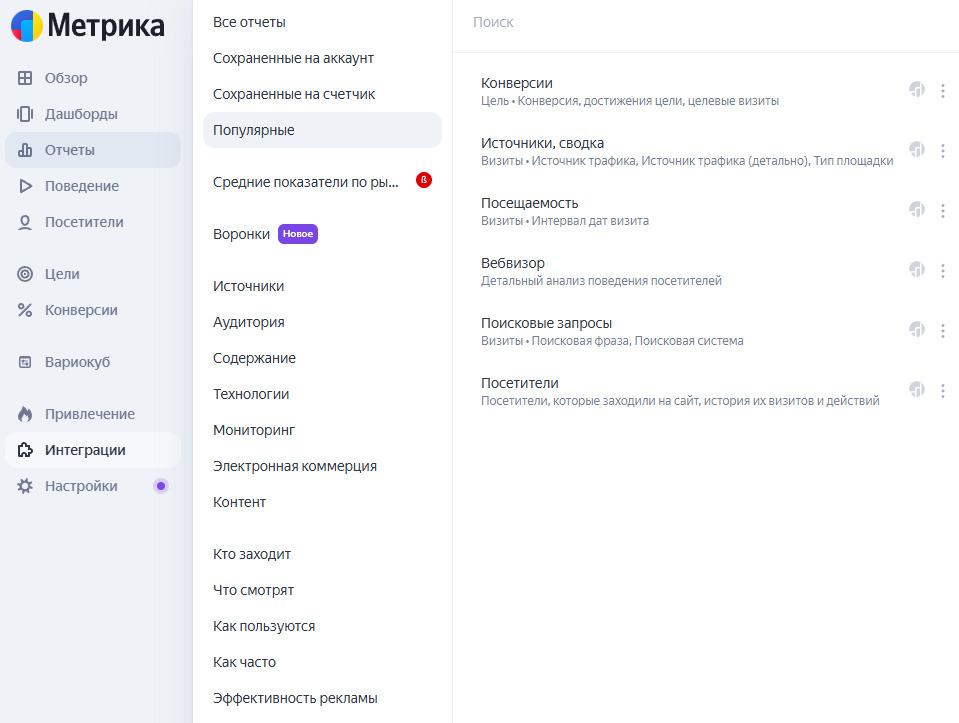959x723 pixels.
Task: Click the red beta badge near Средние показатели
Action: (424, 181)
